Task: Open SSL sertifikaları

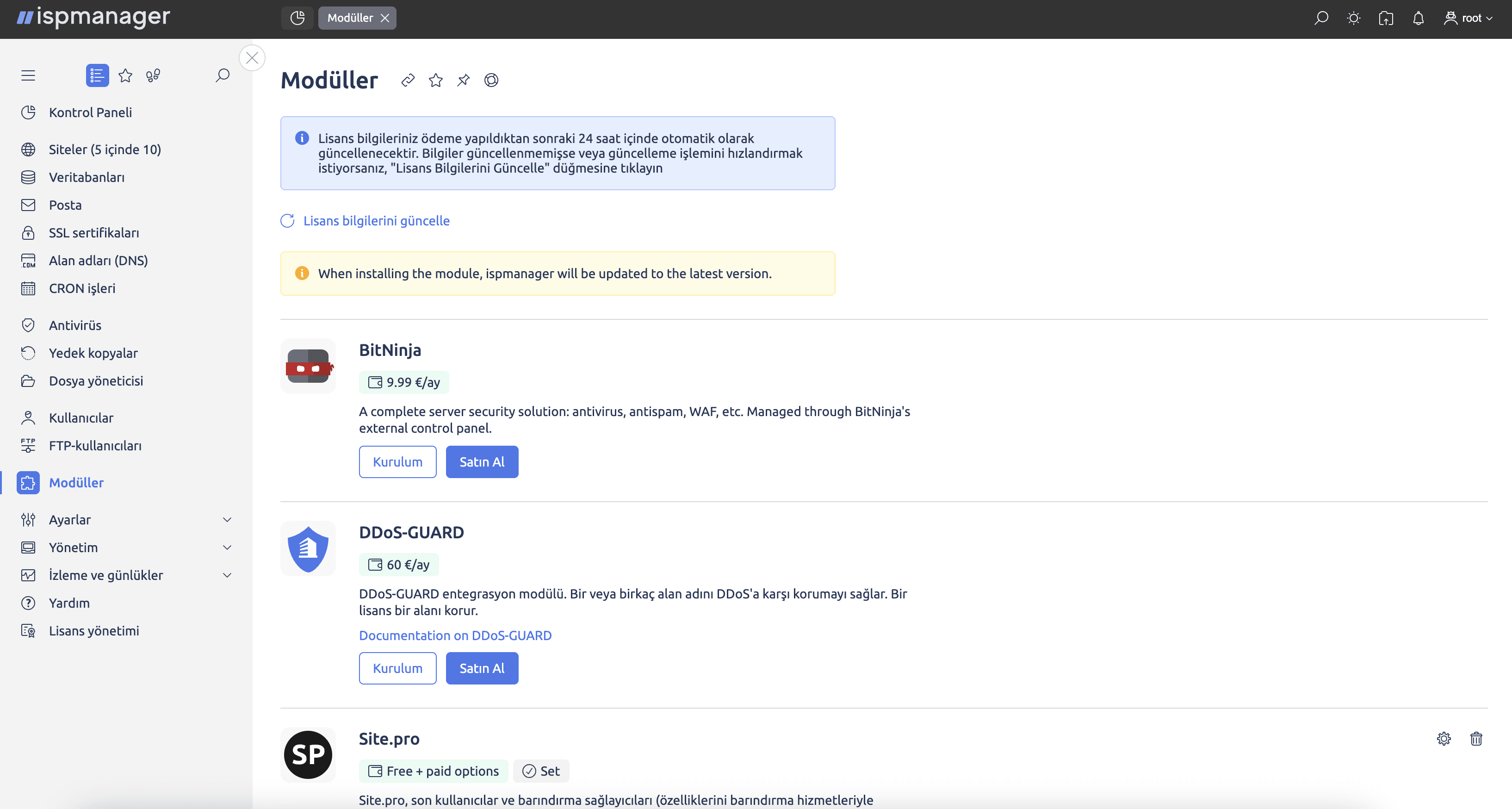Action: pos(94,232)
